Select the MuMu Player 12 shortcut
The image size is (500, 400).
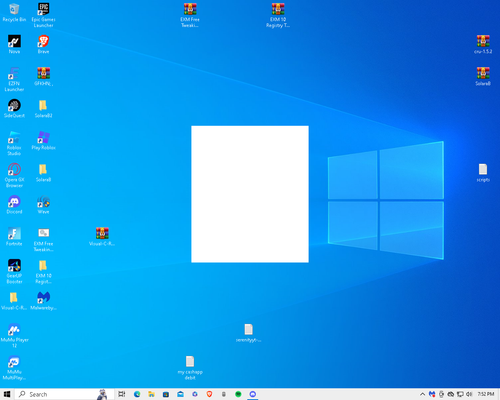click(14, 335)
